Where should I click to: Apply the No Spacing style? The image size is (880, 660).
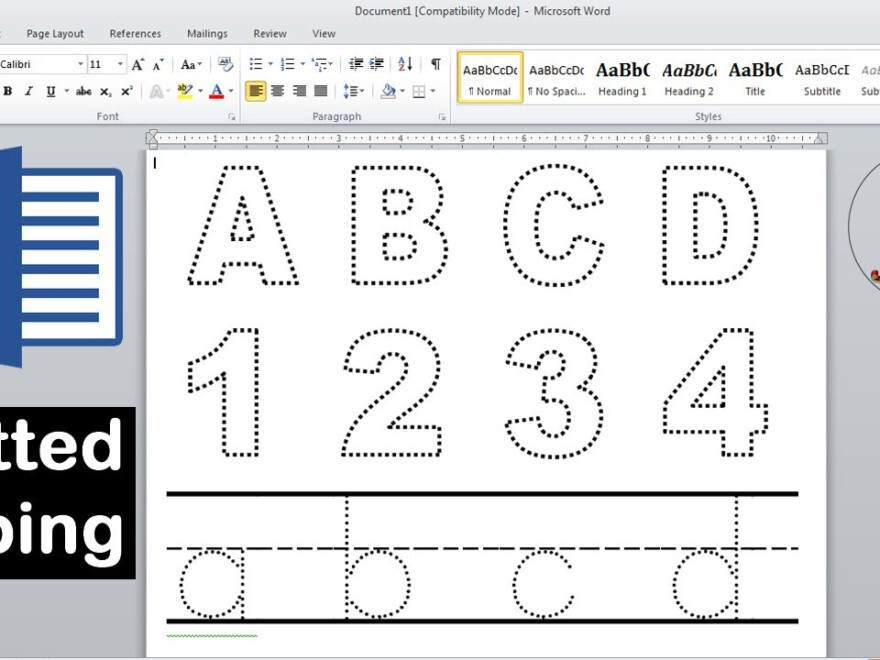(x=556, y=77)
